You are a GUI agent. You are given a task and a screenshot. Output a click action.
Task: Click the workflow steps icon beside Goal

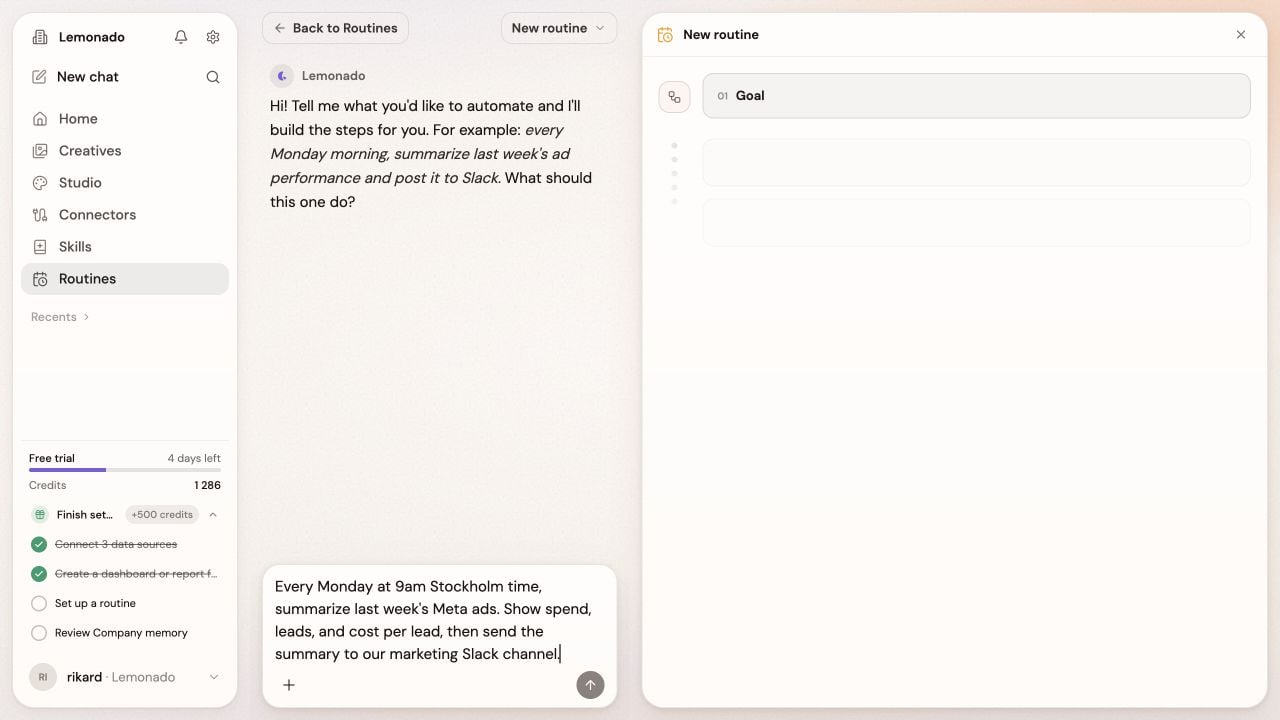pyautogui.click(x=675, y=97)
